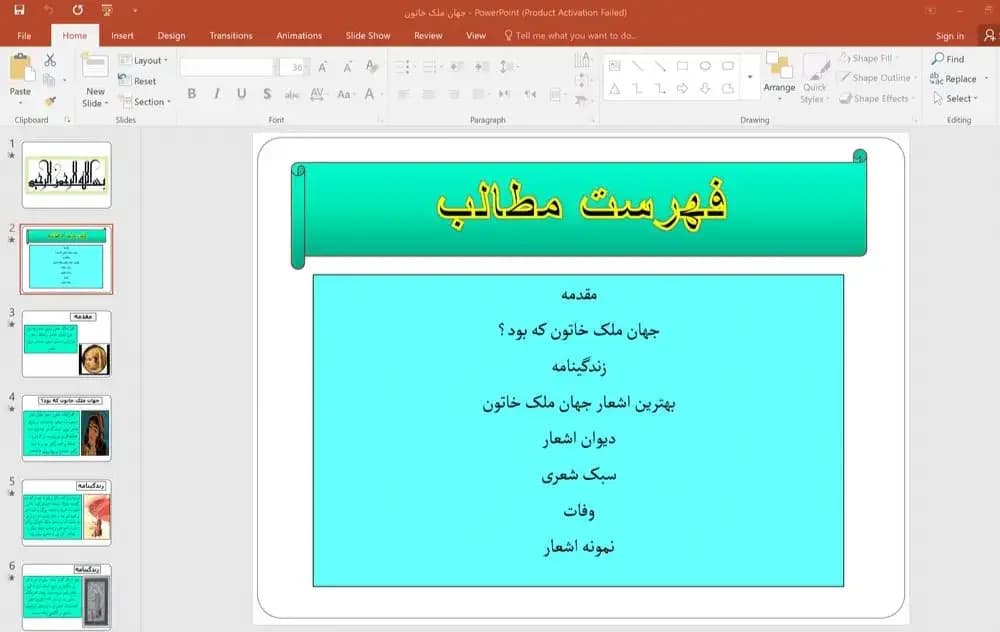This screenshot has height=632, width=1000.
Task: Open the Shape Effects menu
Action: point(878,98)
